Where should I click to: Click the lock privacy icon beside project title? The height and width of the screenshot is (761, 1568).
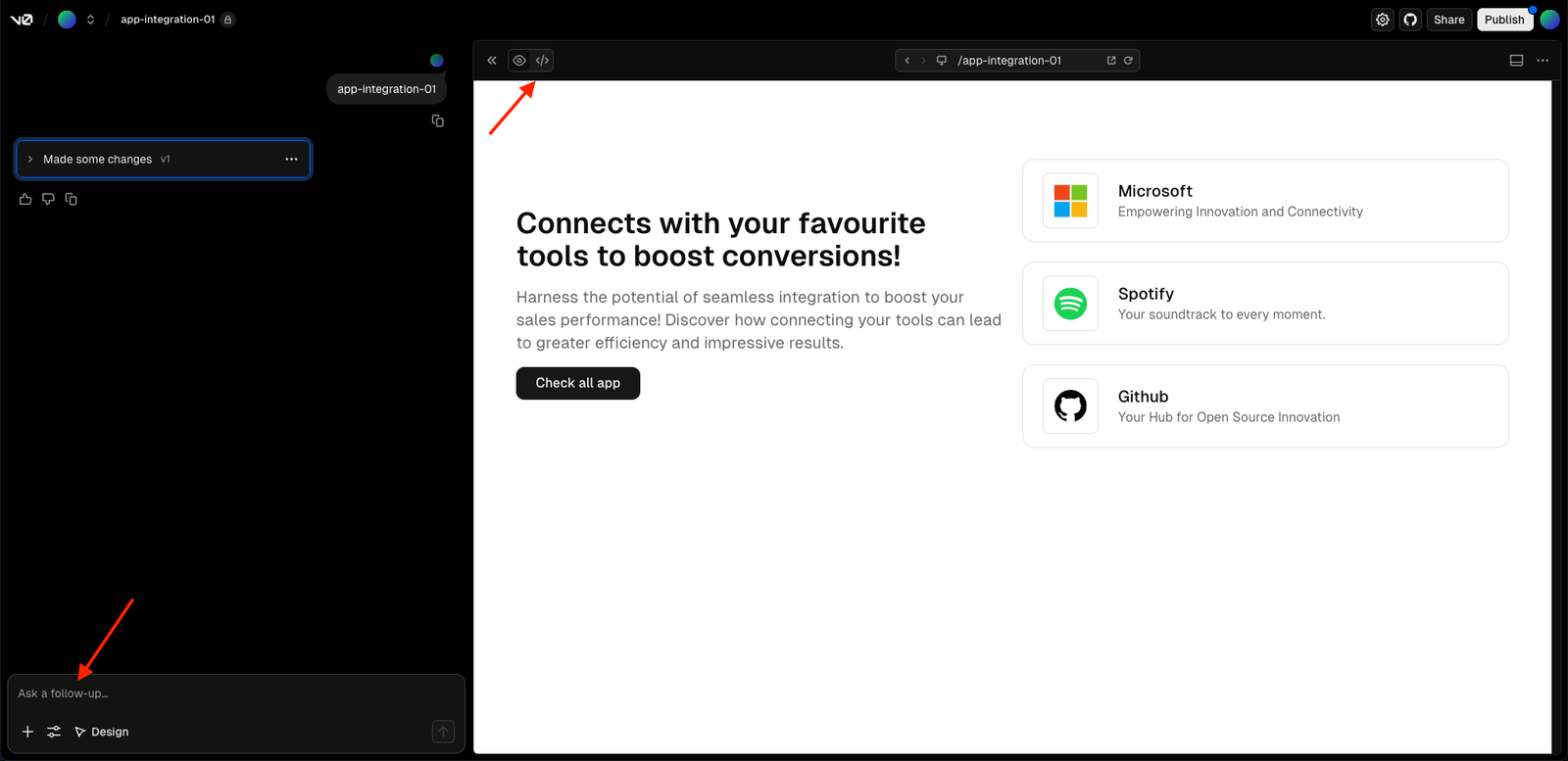228,20
